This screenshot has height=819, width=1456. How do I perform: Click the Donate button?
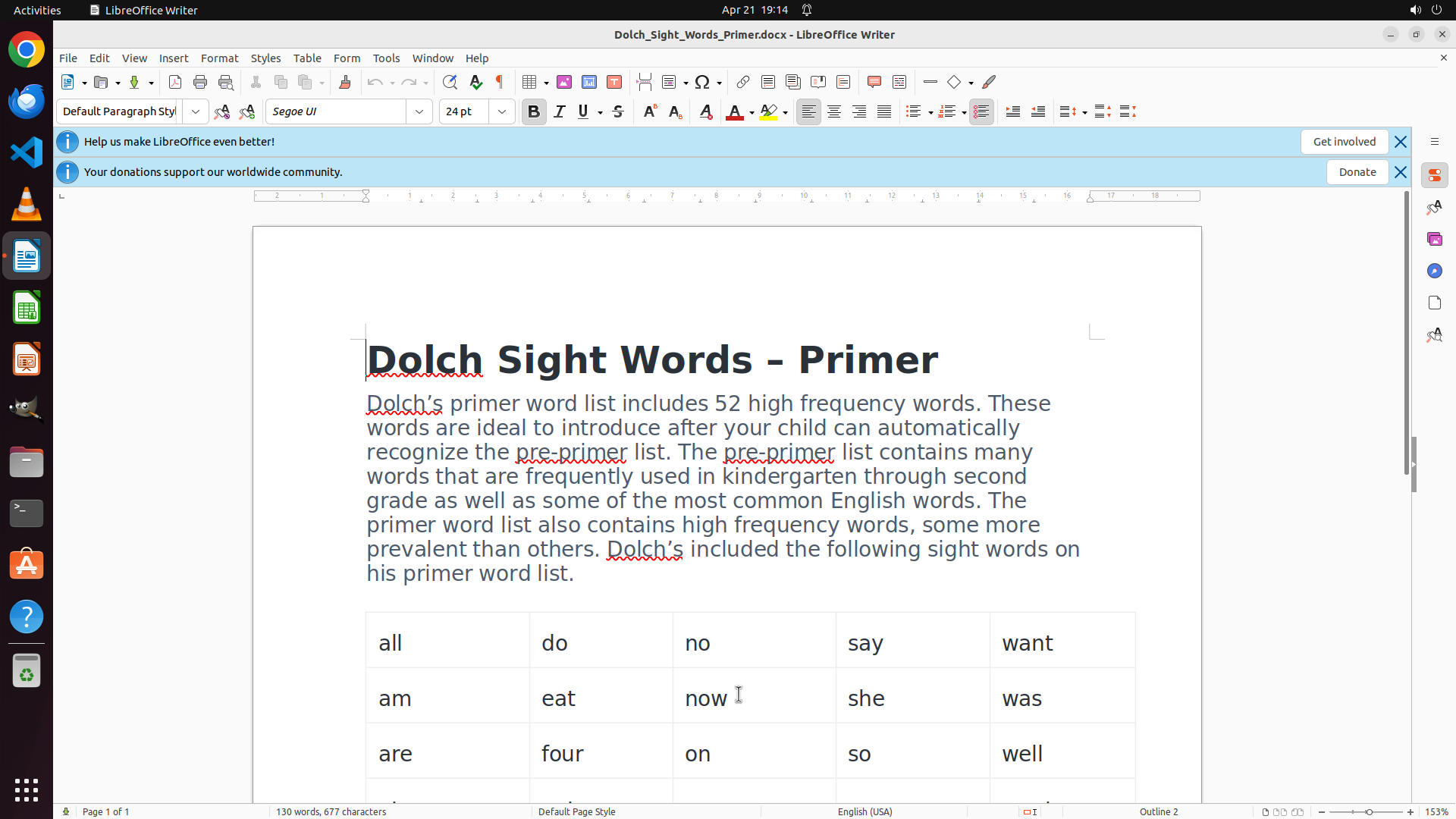point(1357,172)
